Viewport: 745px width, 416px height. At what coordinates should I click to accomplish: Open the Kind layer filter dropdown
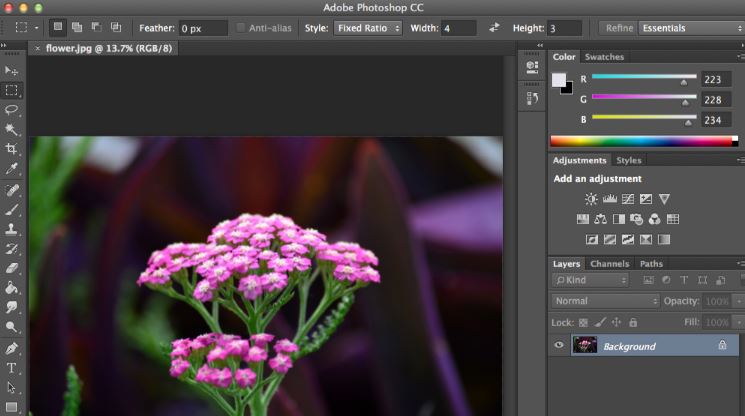[x=591, y=280]
